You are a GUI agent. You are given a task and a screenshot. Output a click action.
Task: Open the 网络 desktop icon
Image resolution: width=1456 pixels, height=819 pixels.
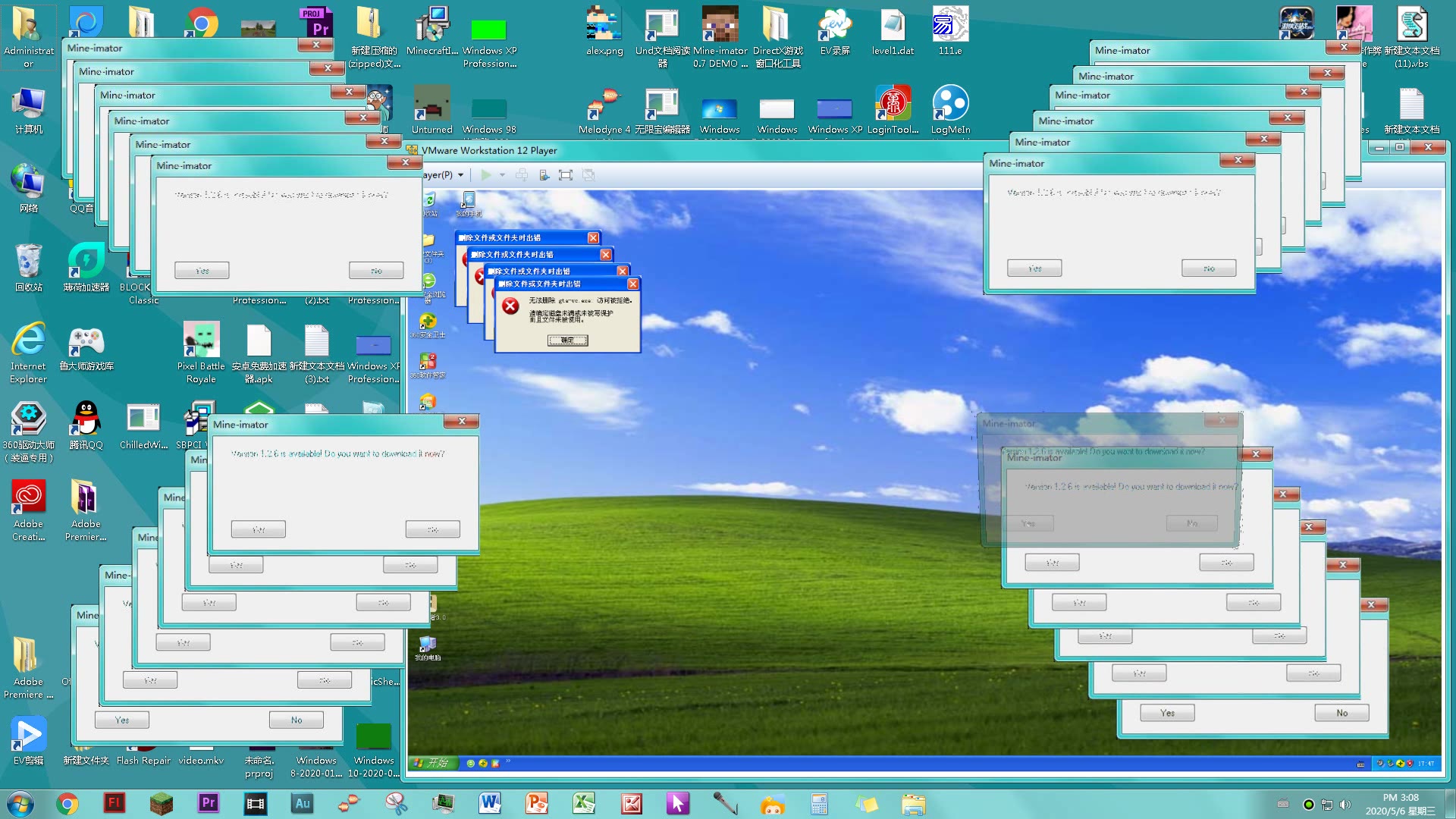point(28,188)
